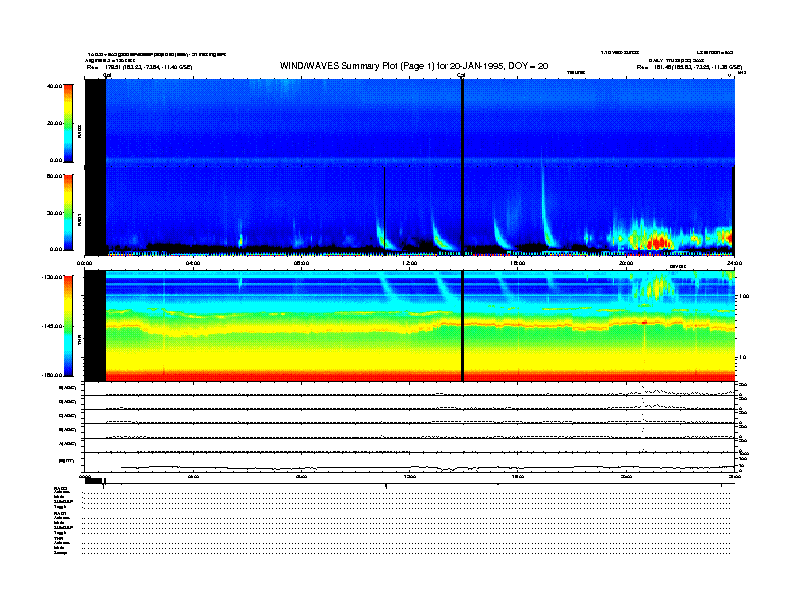The width and height of the screenshot is (792, 612).
Task: Click the red band at bottom of TNR spectrogram
Action: pos(419,376)
